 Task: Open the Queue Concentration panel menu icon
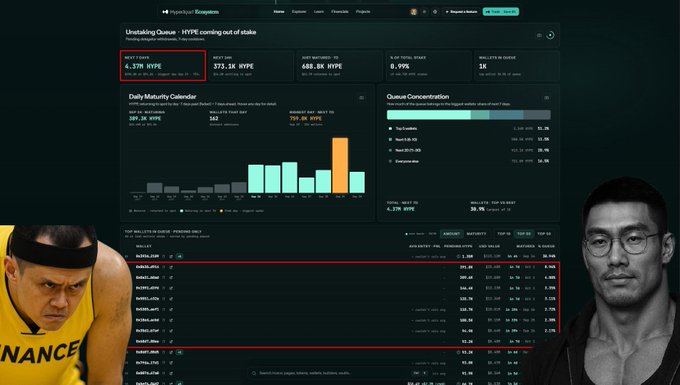pos(546,98)
